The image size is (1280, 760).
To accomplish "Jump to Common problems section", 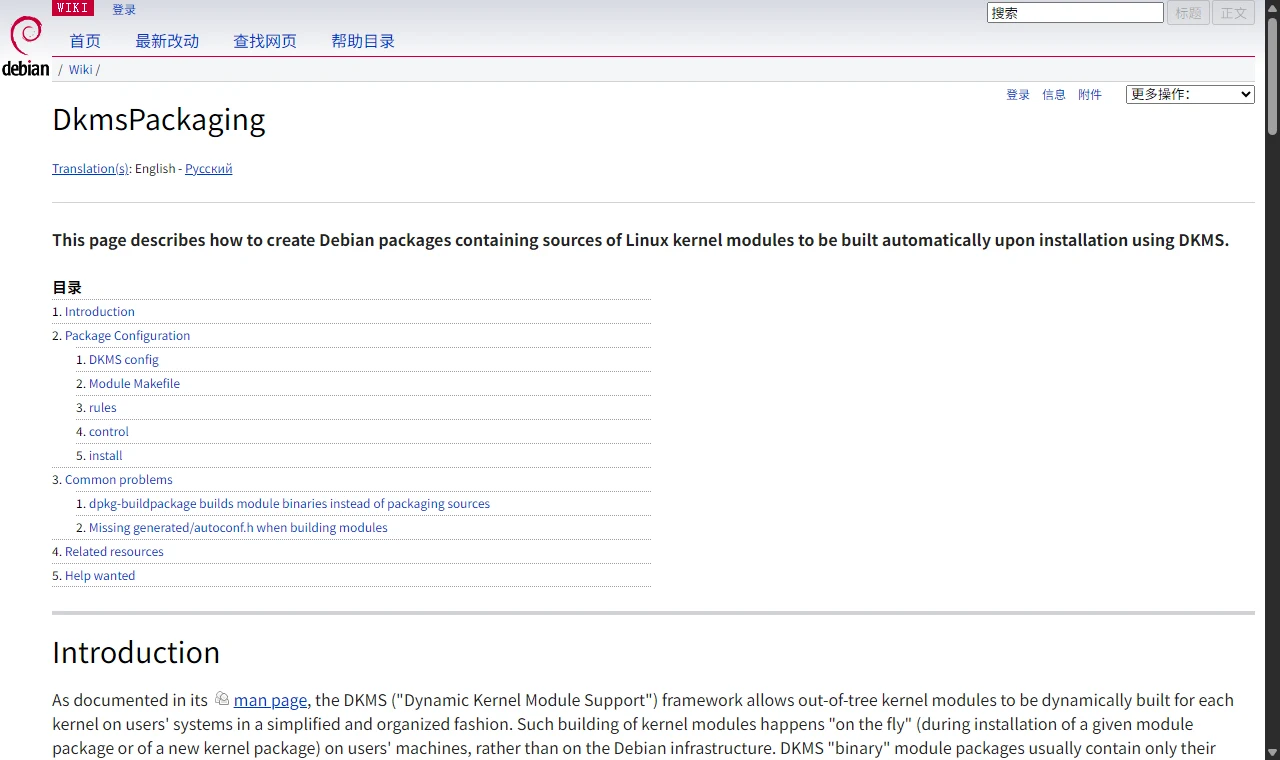I will (119, 480).
